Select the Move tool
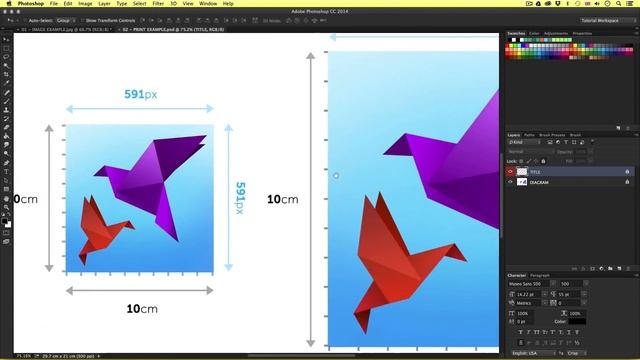Screen dimensions: 640x360 coord(6,40)
